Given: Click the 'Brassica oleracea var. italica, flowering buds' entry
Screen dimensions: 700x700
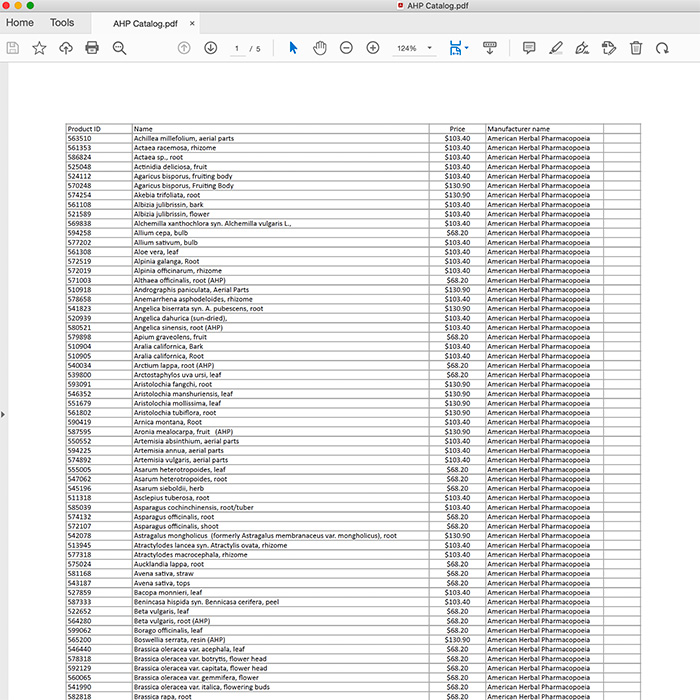Looking at the screenshot, I should [202, 687].
